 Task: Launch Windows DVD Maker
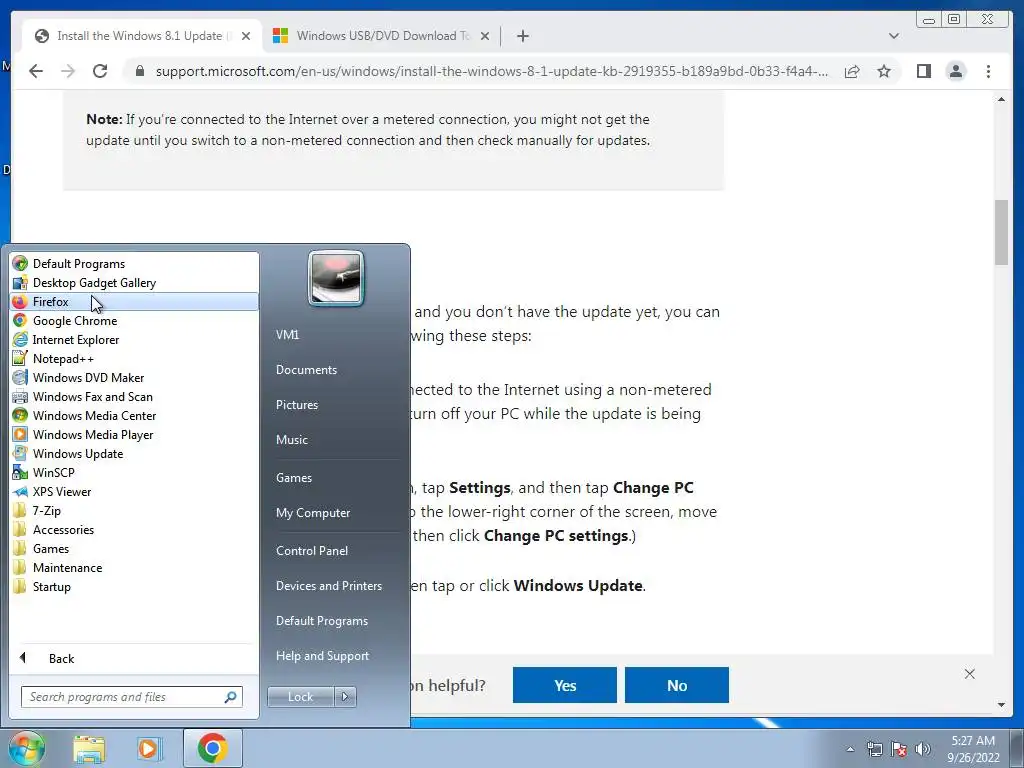(x=134, y=377)
